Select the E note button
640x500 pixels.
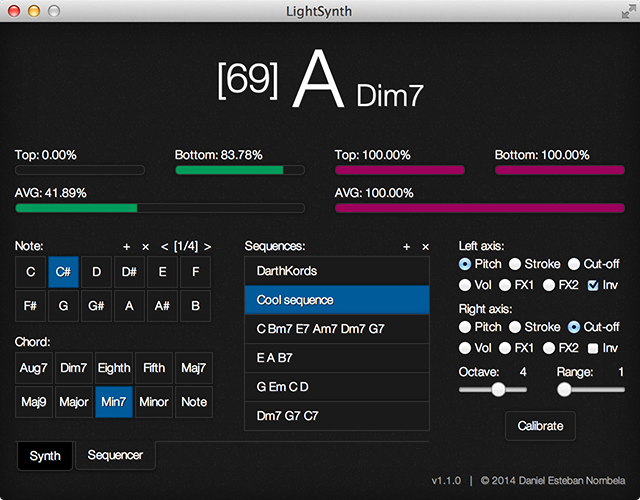pos(162,272)
